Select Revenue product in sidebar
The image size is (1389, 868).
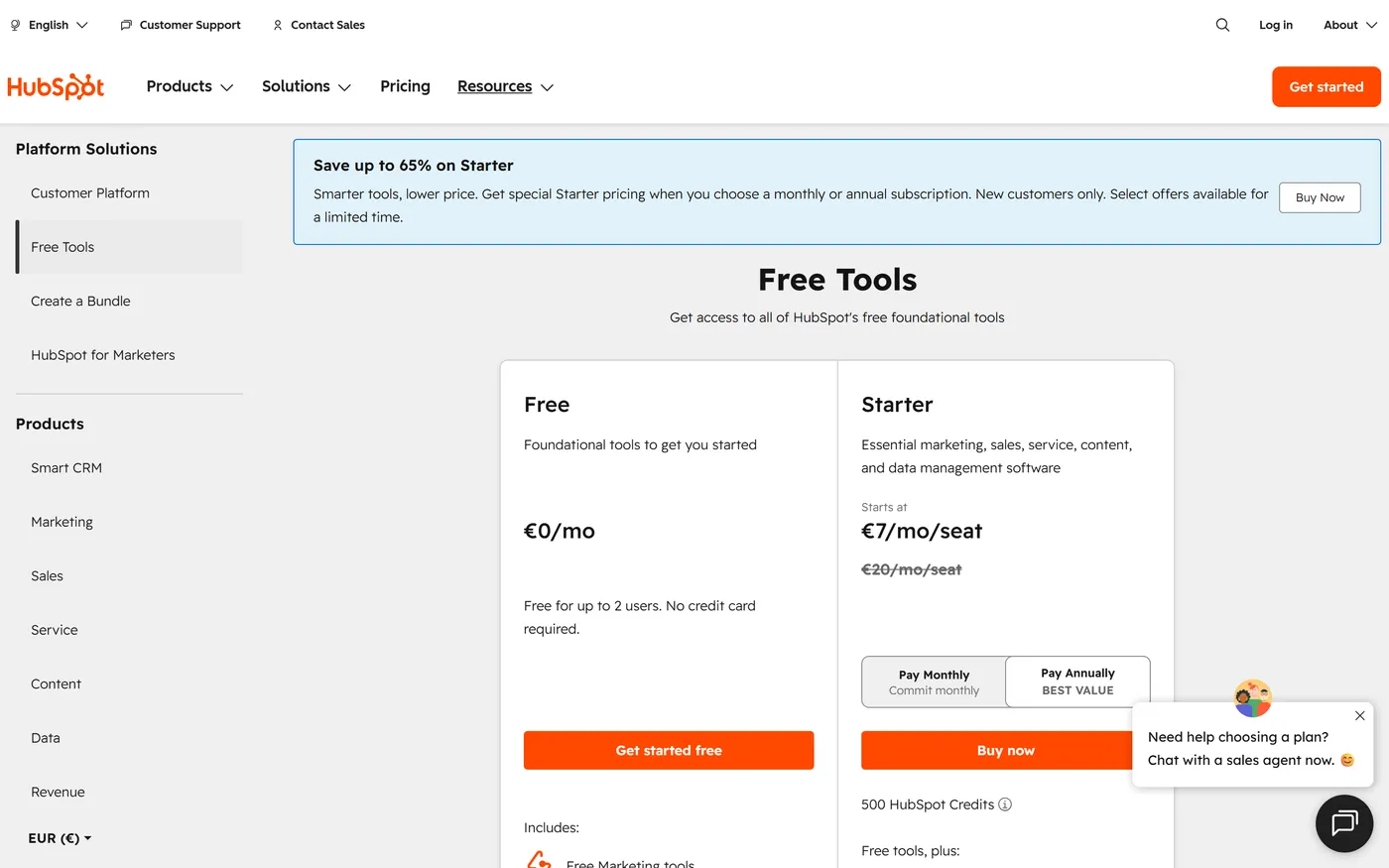[129, 792]
